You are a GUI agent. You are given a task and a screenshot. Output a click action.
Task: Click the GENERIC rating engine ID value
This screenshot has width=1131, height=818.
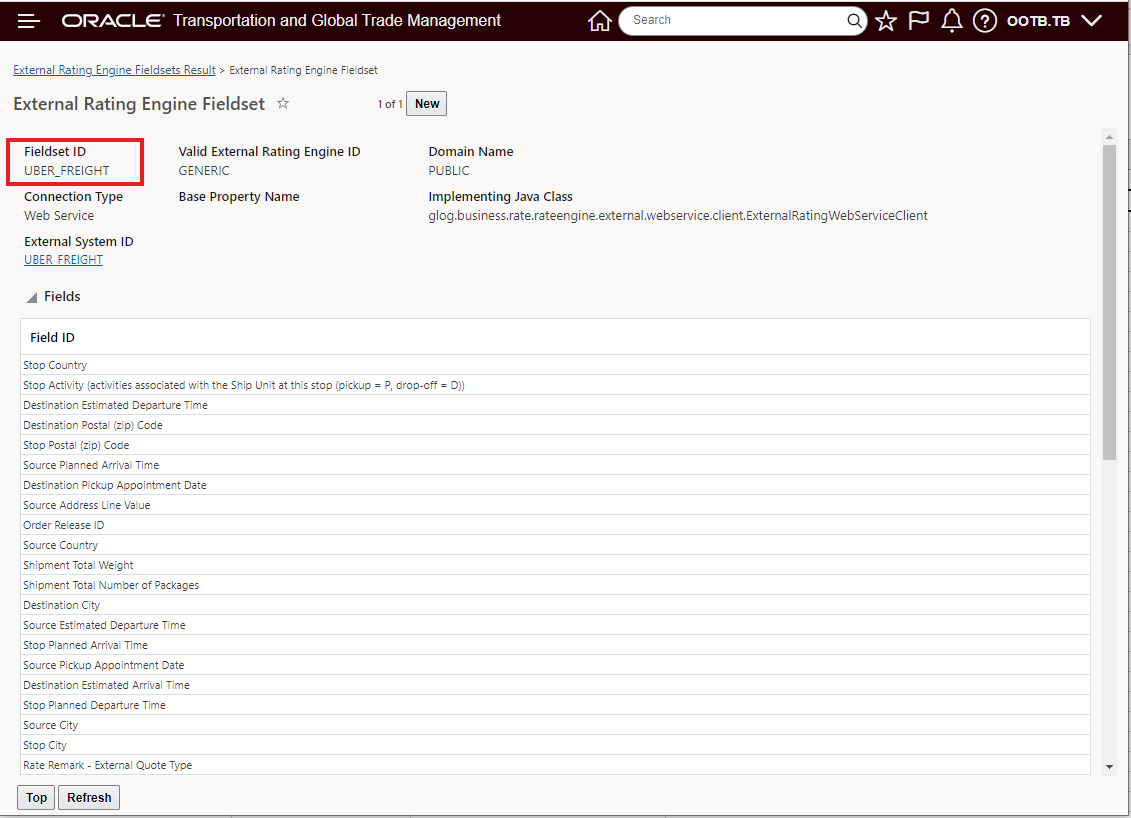pyautogui.click(x=204, y=171)
